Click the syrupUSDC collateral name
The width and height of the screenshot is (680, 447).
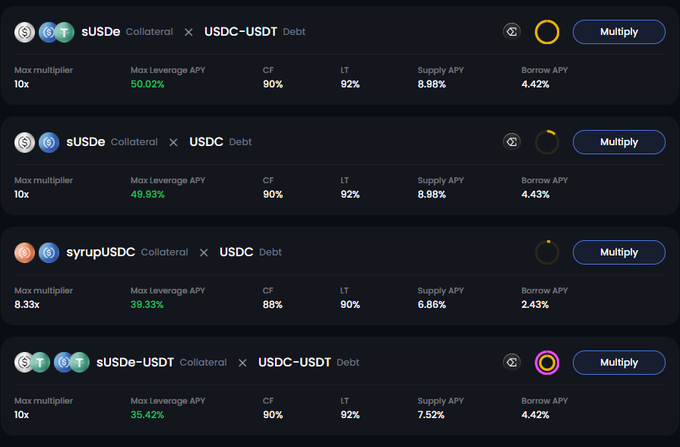coord(101,252)
